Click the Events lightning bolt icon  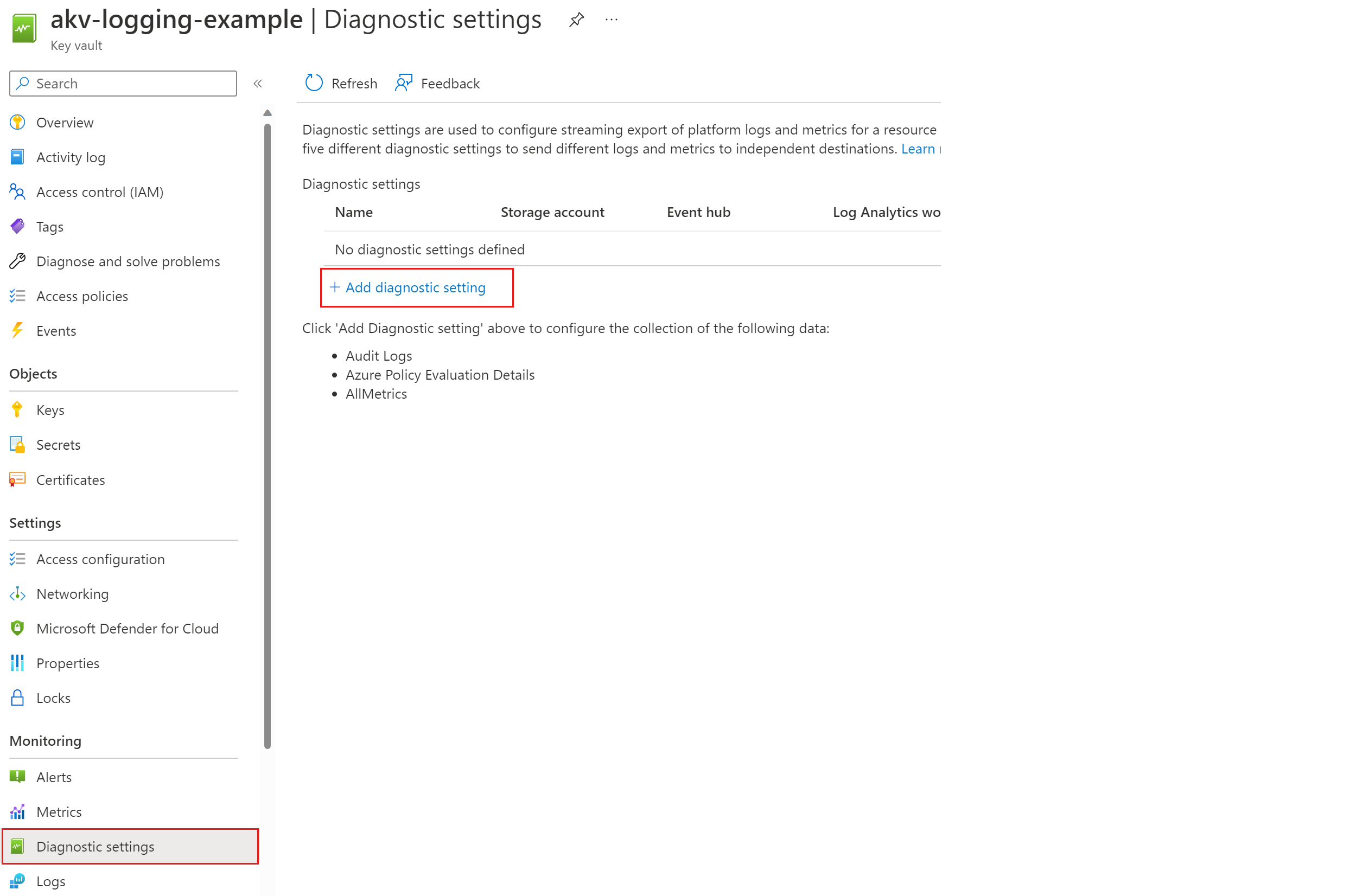pos(17,330)
